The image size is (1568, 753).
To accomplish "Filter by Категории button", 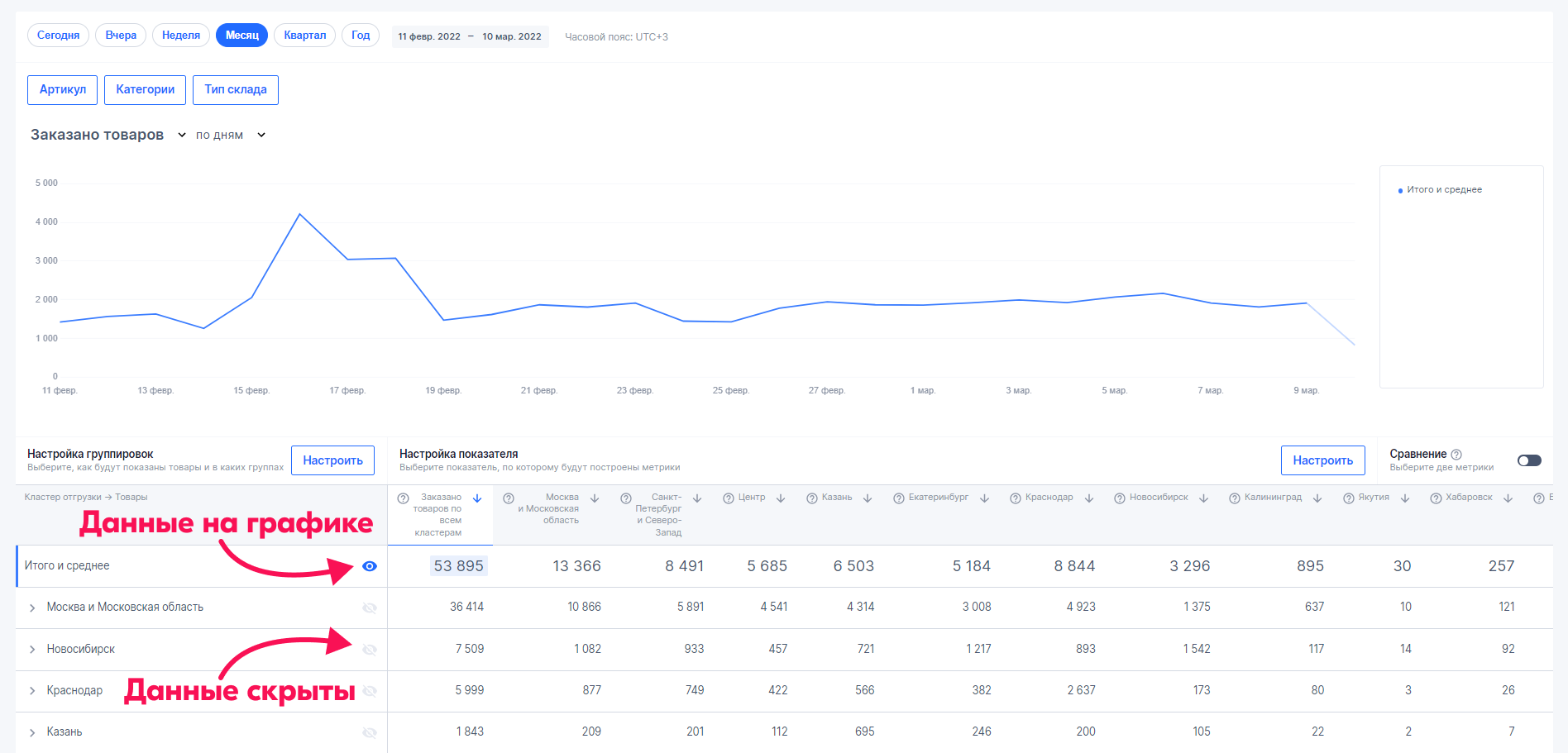I will 145,90.
